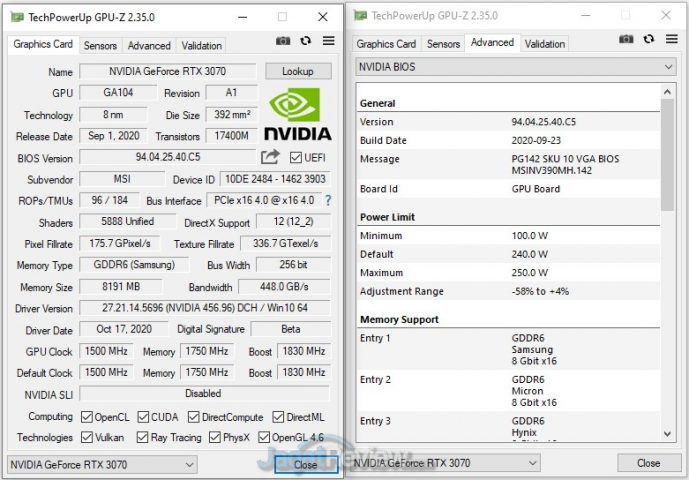Click the Lookup button

point(298,71)
